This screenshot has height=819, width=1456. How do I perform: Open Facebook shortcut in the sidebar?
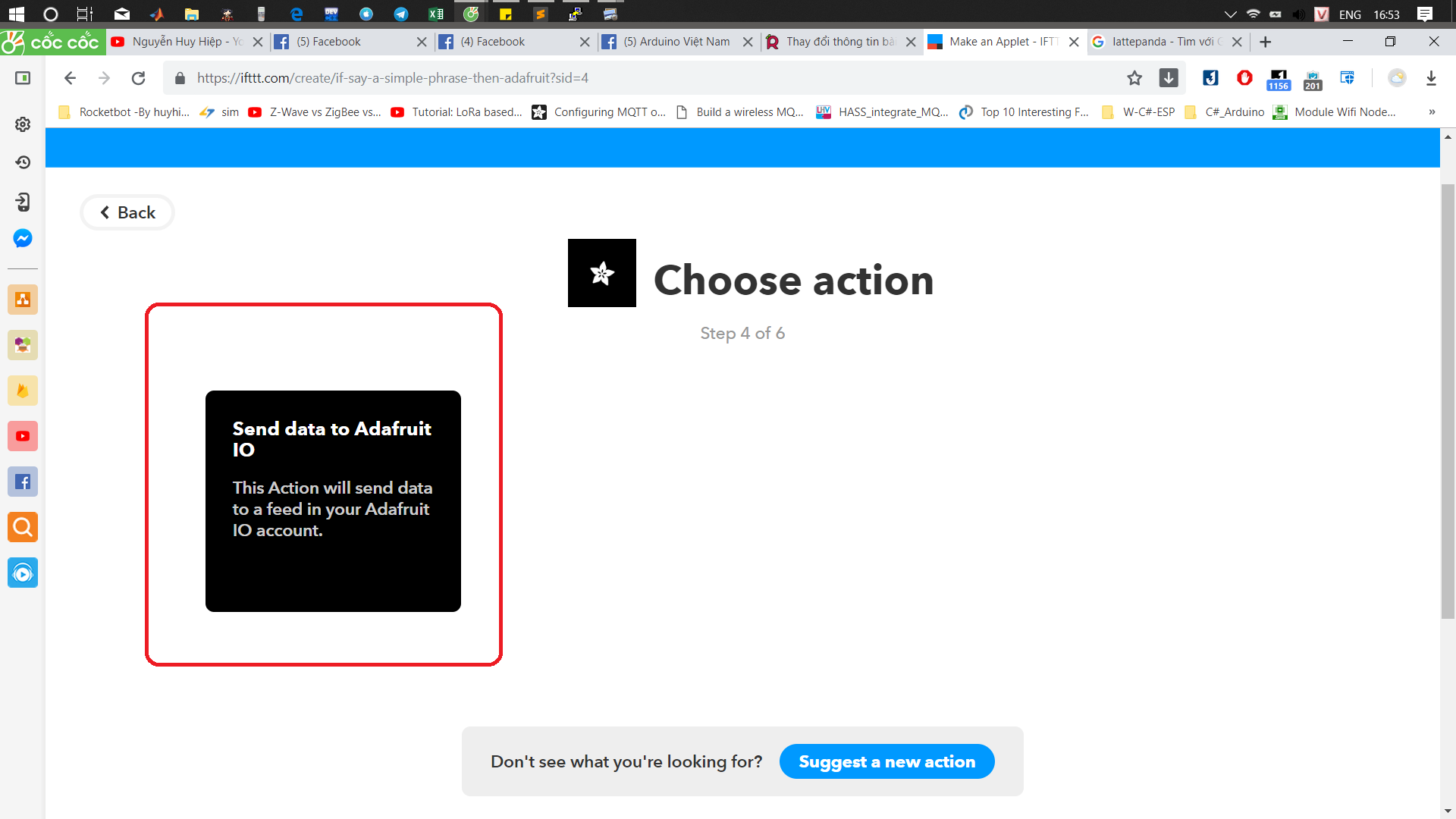(x=23, y=482)
